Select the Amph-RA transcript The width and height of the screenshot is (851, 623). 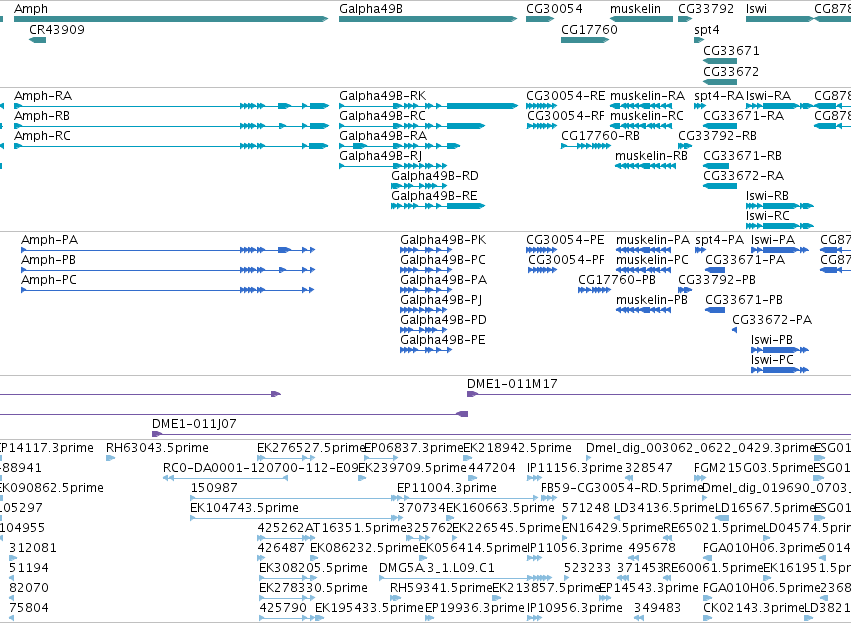tap(172, 106)
